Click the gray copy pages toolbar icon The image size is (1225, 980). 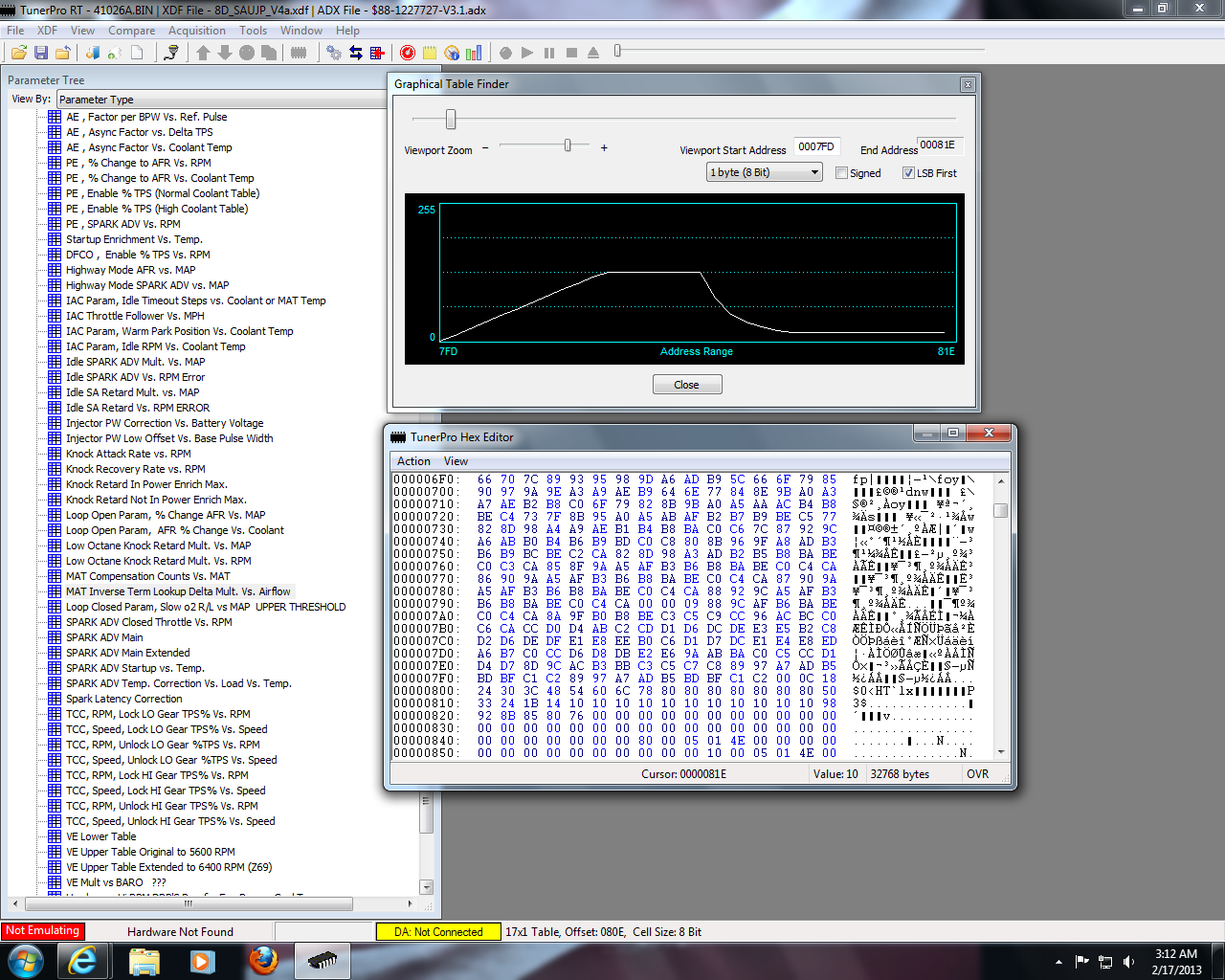(269, 53)
